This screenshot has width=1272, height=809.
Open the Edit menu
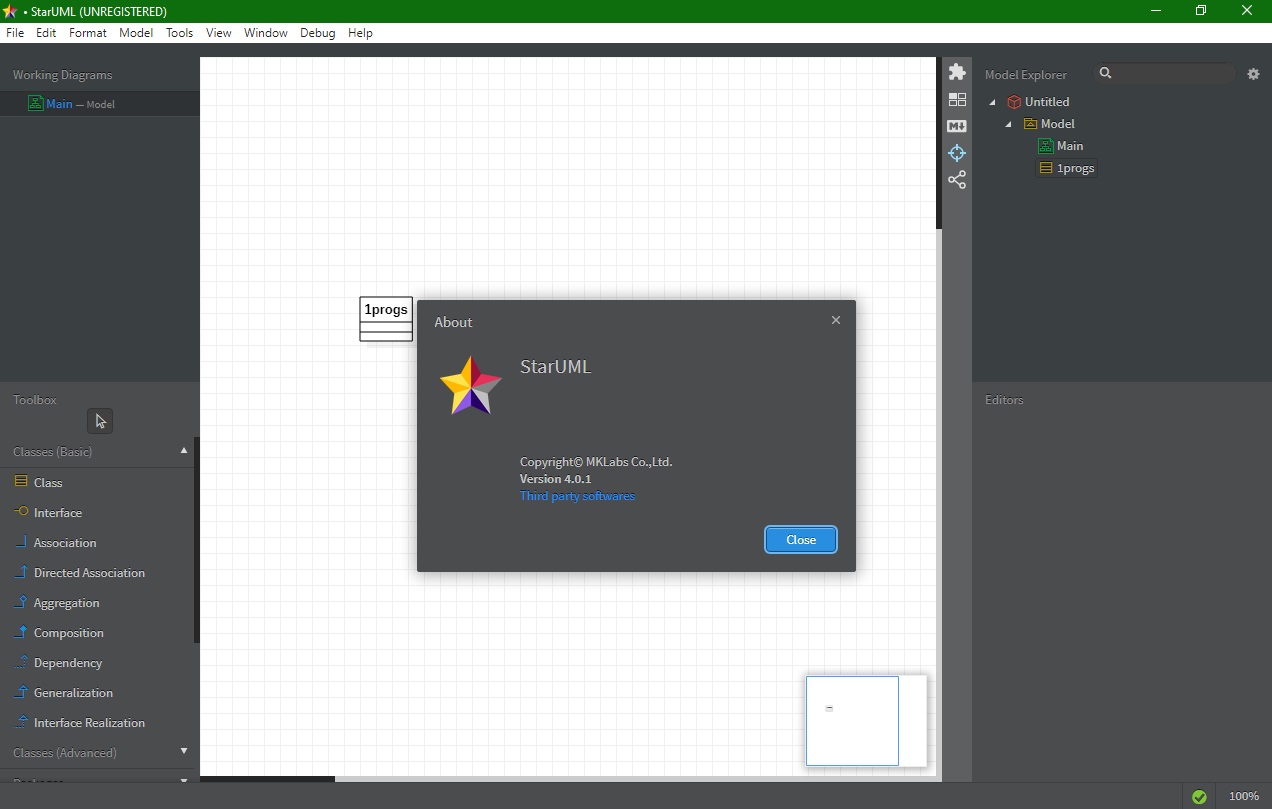coord(46,32)
